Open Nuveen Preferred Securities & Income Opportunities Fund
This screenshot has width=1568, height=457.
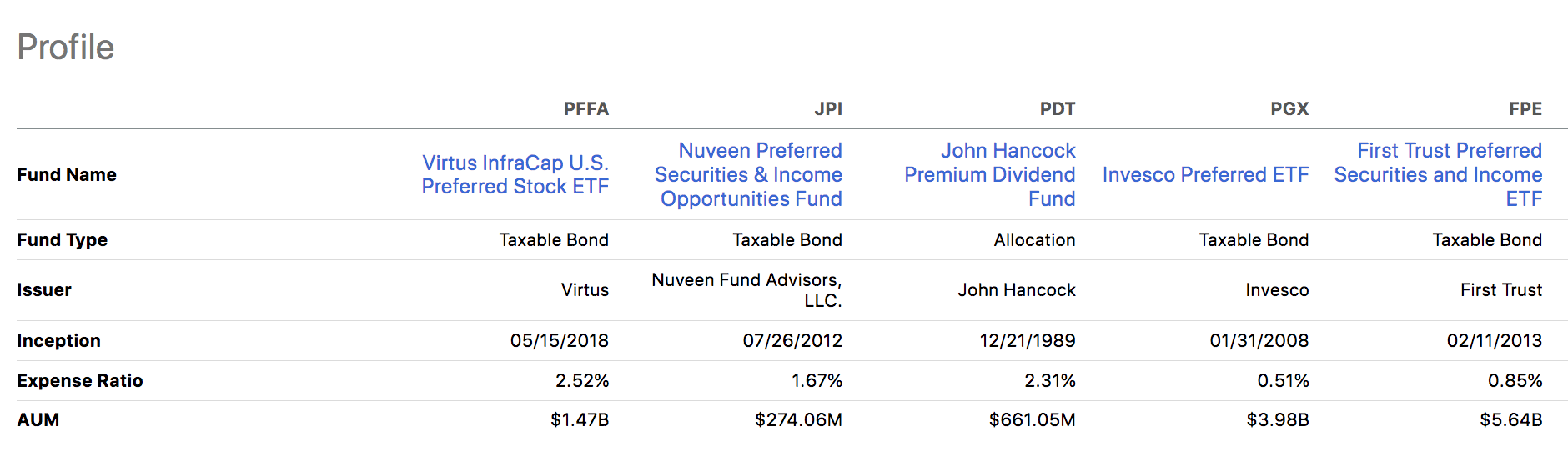(x=748, y=174)
